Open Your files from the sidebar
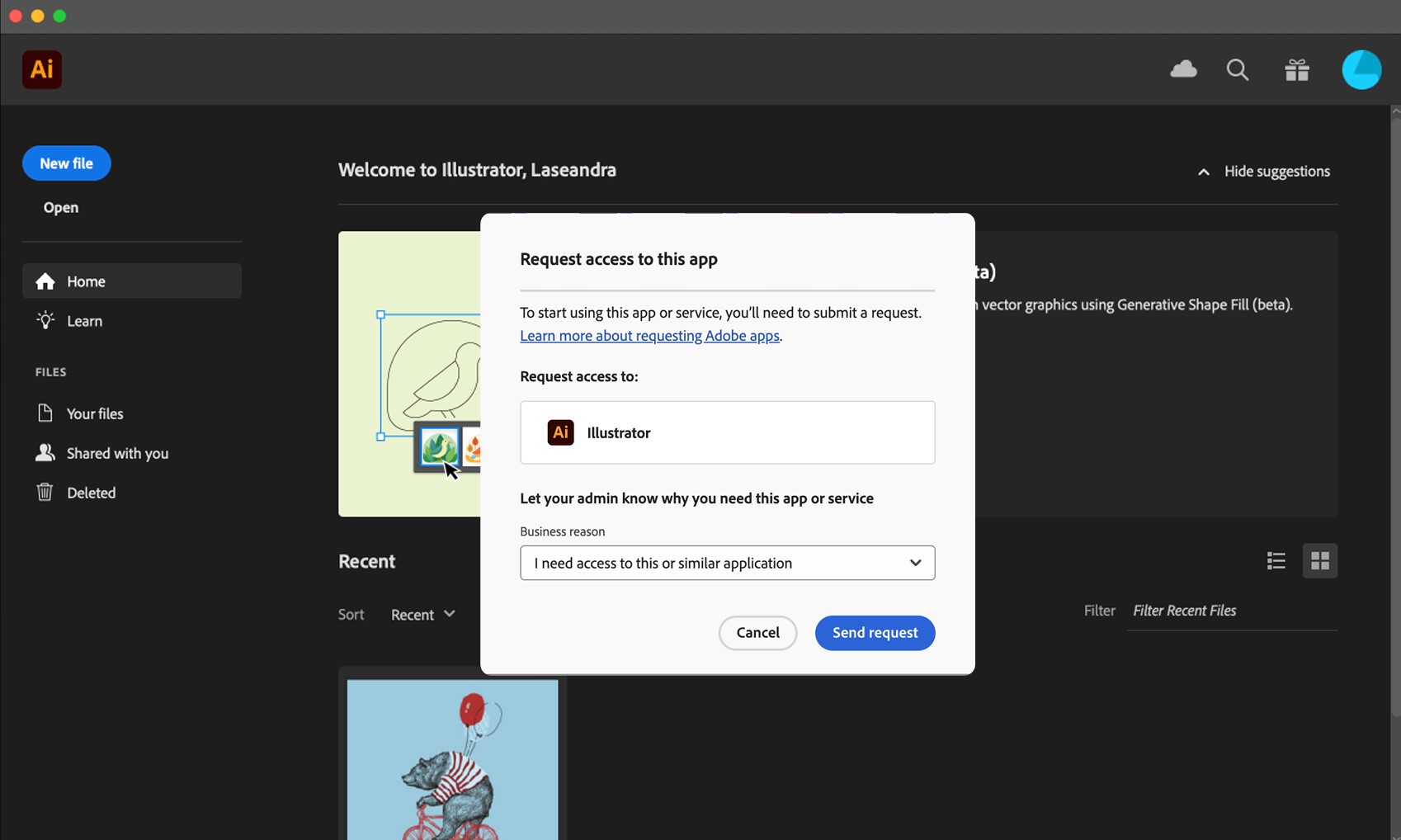The image size is (1401, 840). click(x=94, y=413)
